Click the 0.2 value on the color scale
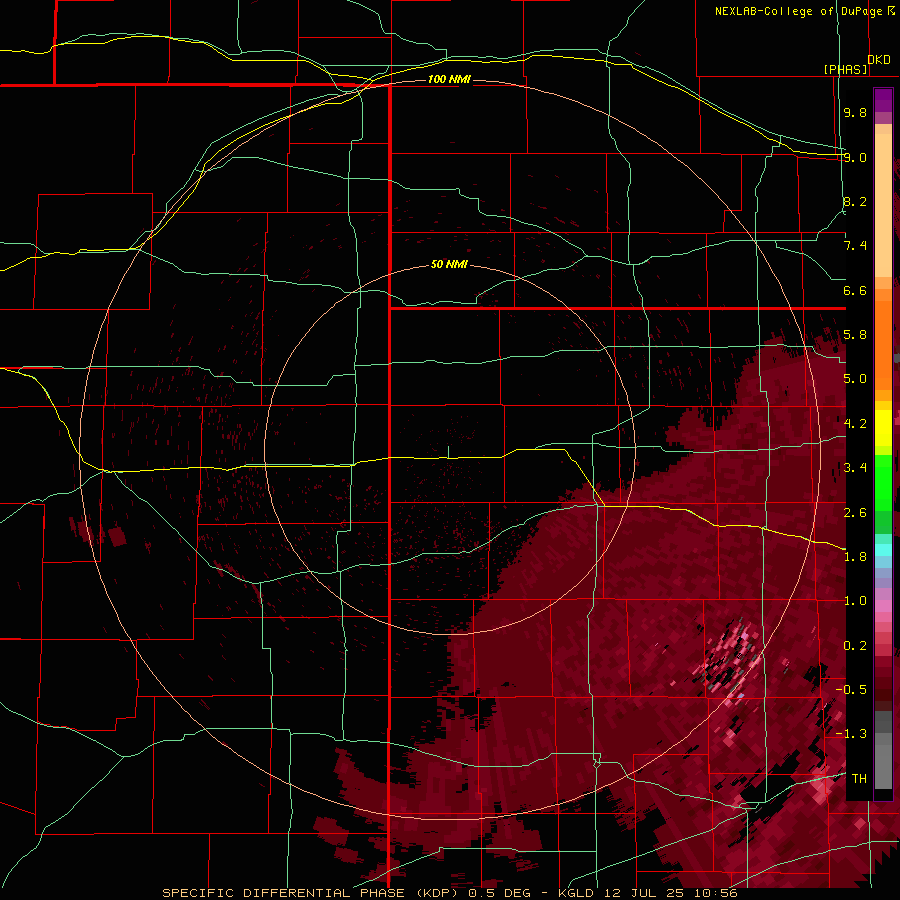Image resolution: width=900 pixels, height=900 pixels. coord(855,646)
